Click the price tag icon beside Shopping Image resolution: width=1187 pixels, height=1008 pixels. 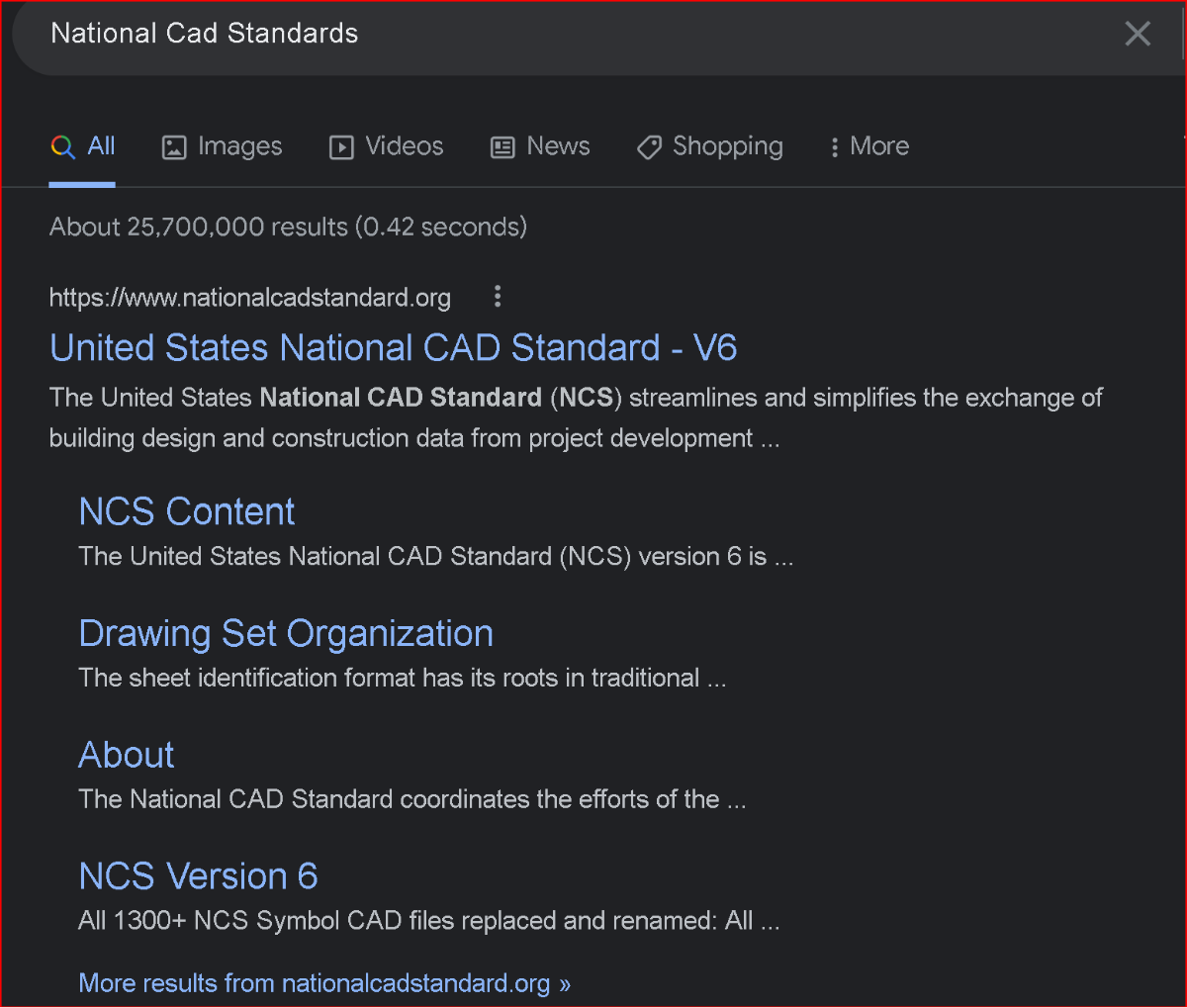tap(649, 147)
